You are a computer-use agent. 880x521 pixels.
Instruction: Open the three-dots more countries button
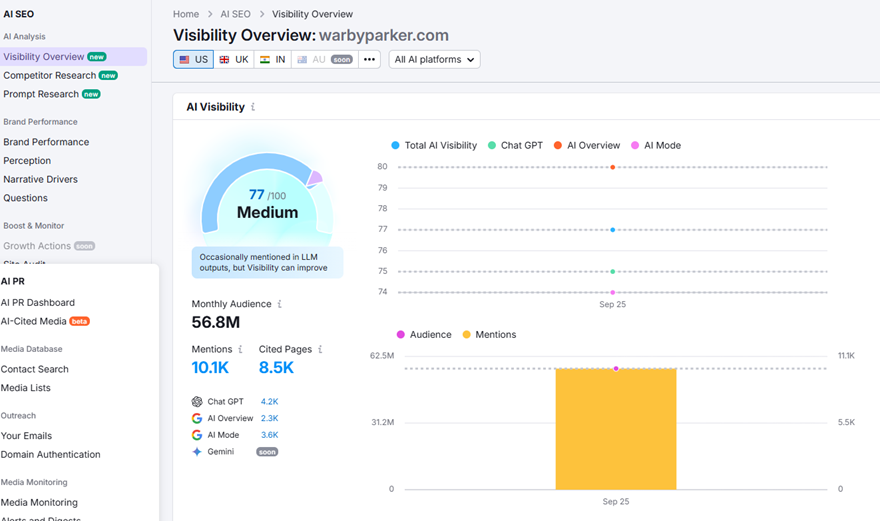coord(369,60)
